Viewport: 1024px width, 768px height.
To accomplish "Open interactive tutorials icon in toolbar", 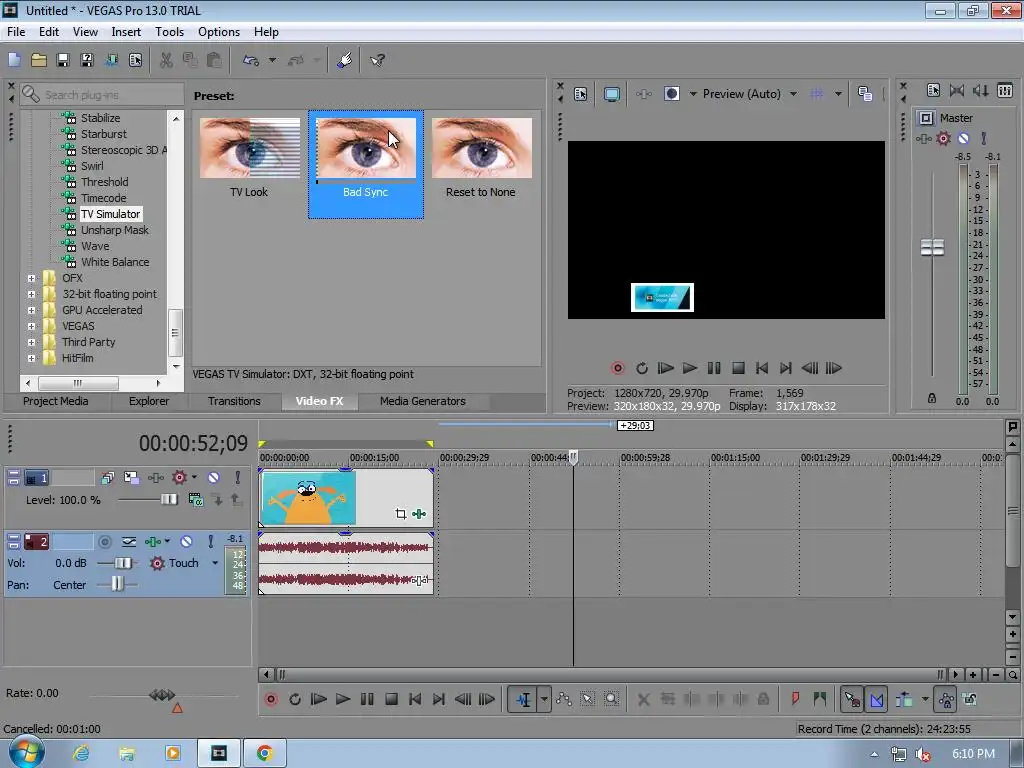I will coord(345,60).
